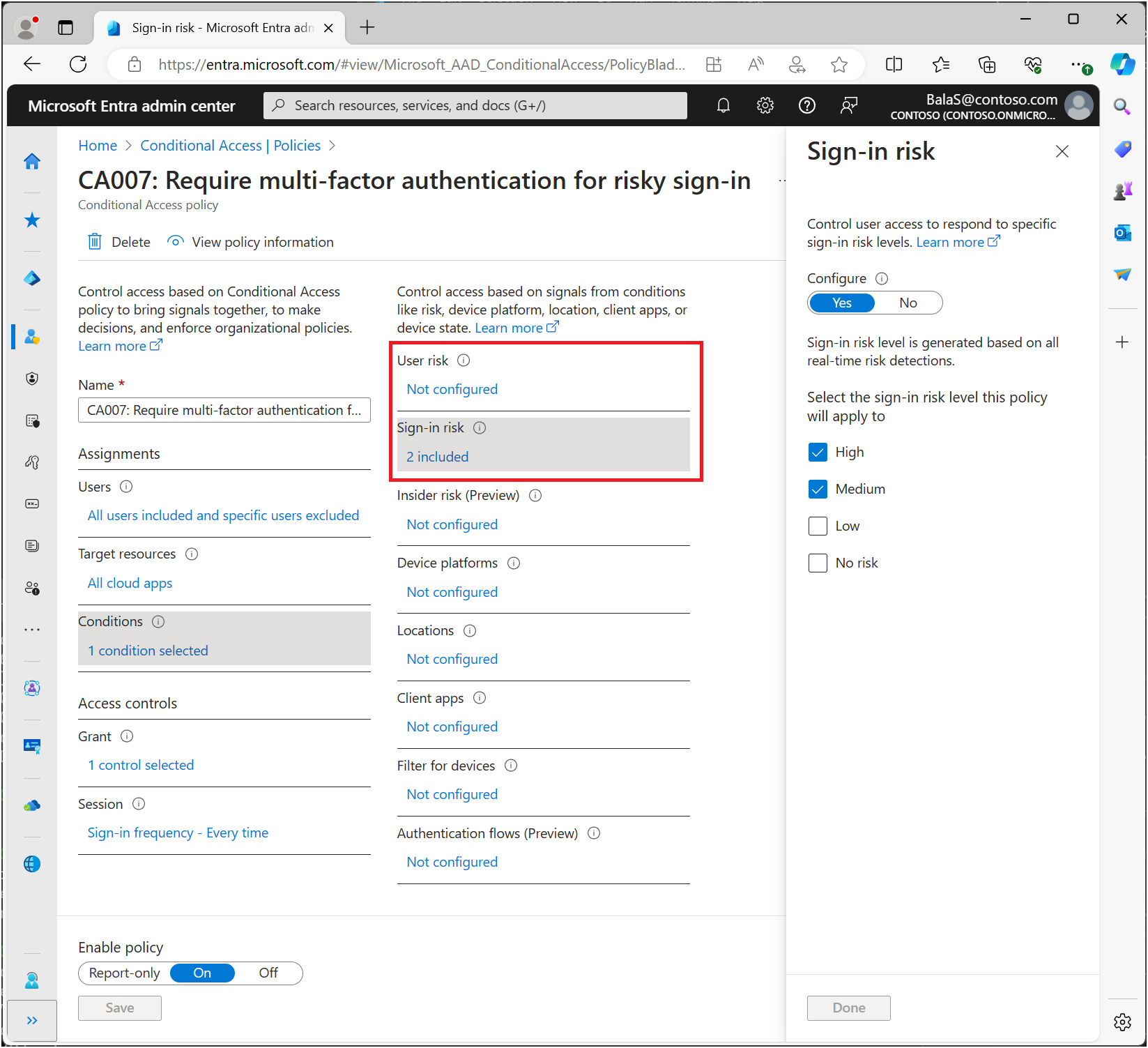Image resolution: width=1148 pixels, height=1048 pixels.
Task: Open the Conditions '1 condition selected' section
Action: [148, 651]
